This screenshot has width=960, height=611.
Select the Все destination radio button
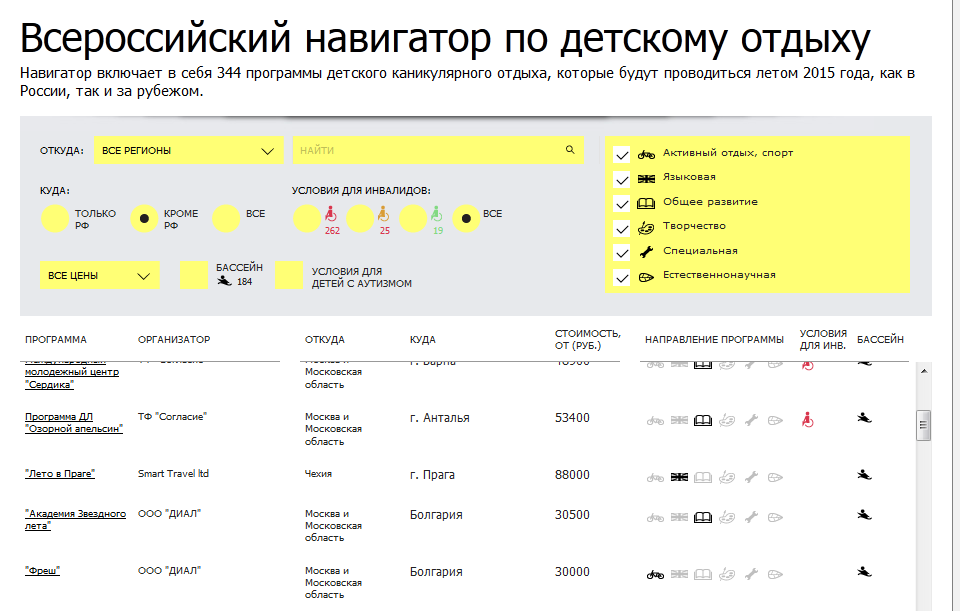tap(226, 219)
